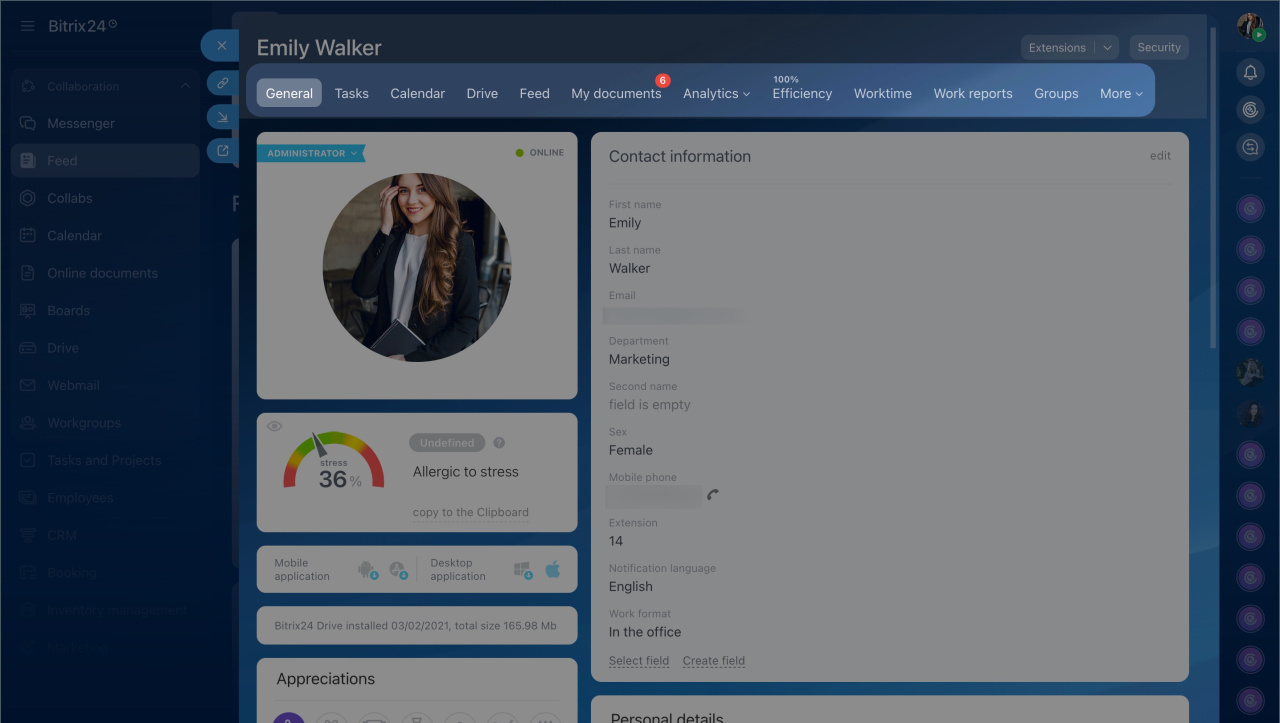This screenshot has height=723, width=1280.
Task: Switch to the Worktime tab
Action: (882, 93)
